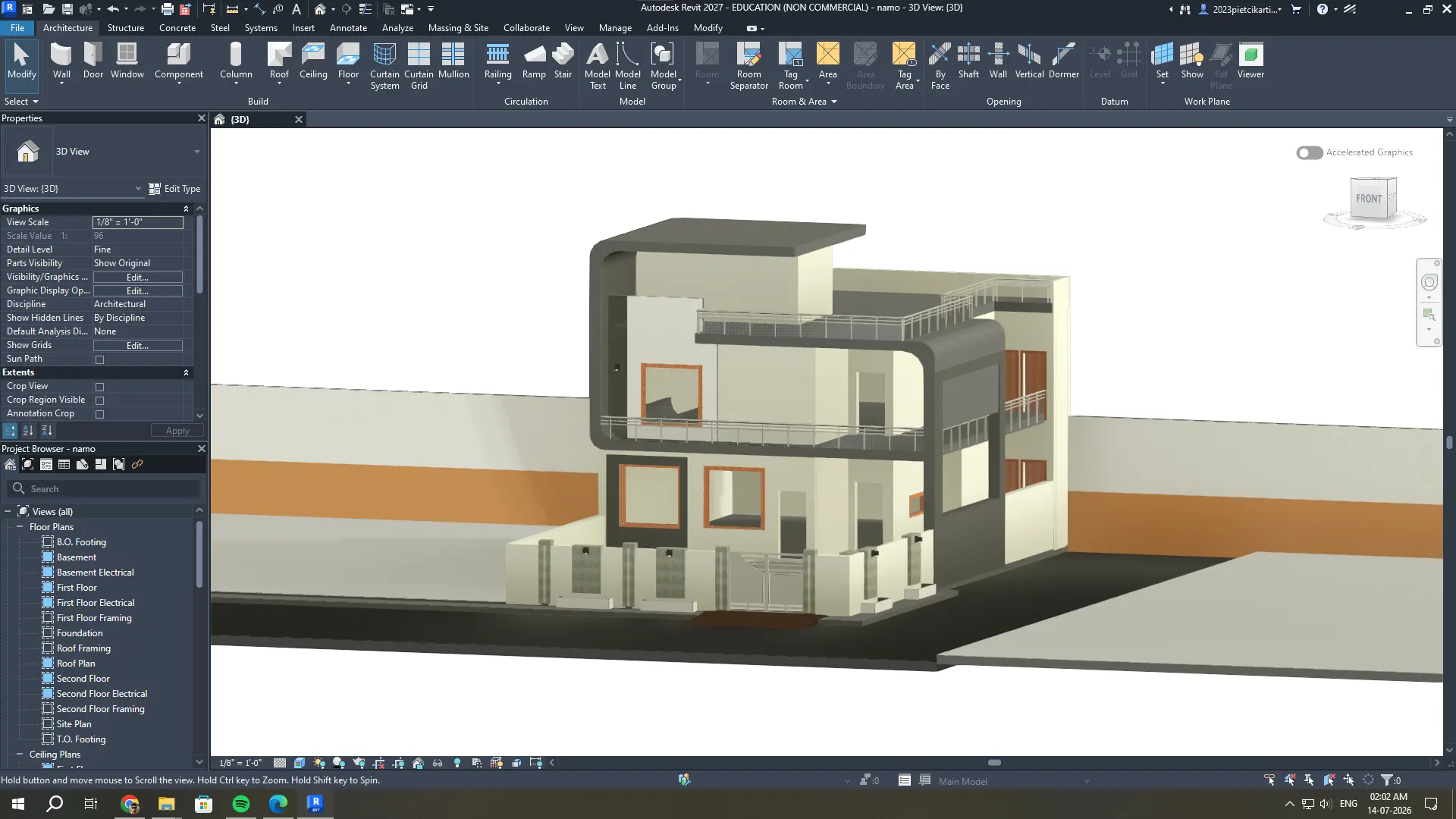Screen dimensions: 1456x819
Task: Open Windows Start menu
Action: 18,804
